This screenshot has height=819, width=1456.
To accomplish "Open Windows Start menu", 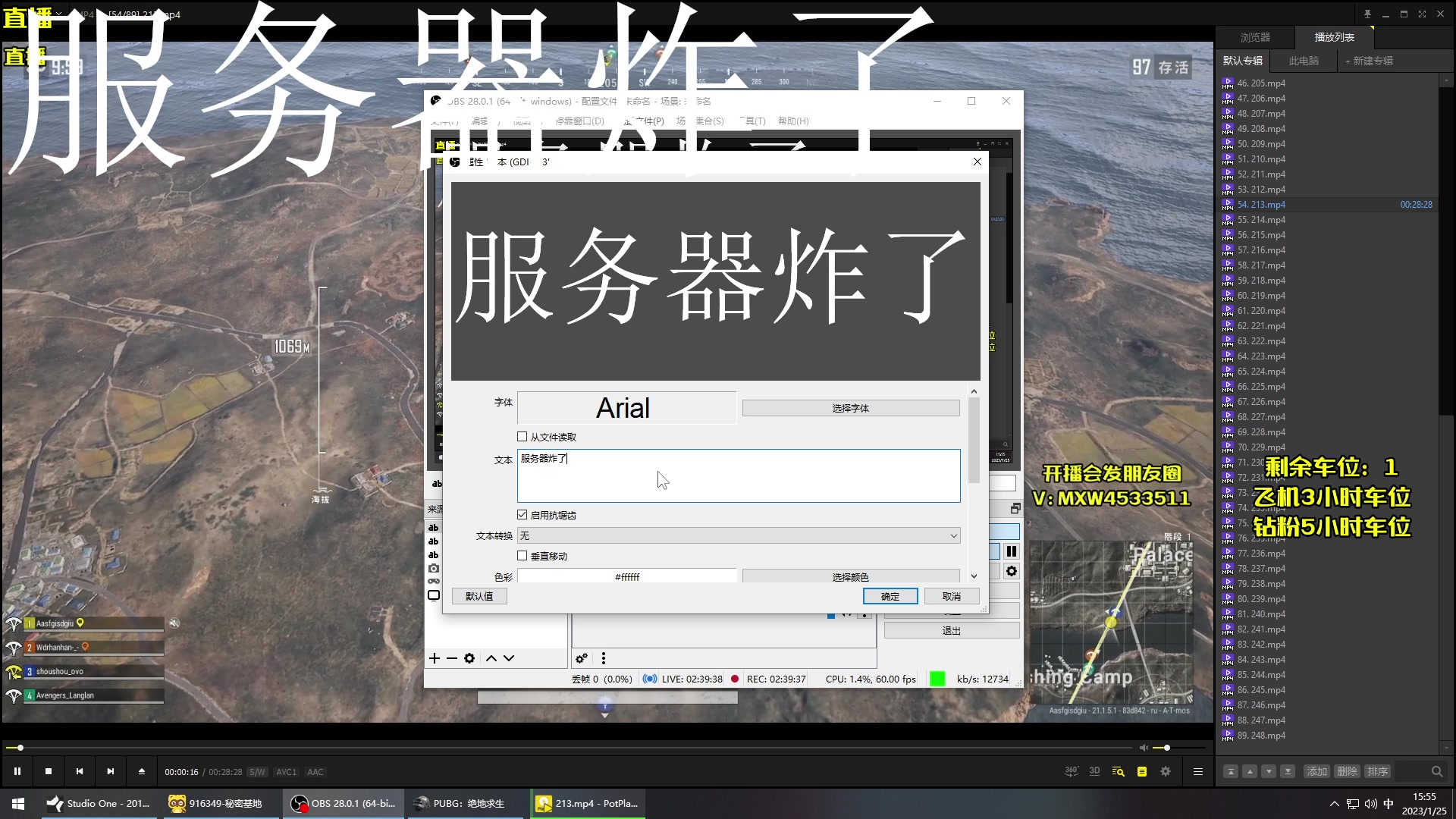I will 18,803.
